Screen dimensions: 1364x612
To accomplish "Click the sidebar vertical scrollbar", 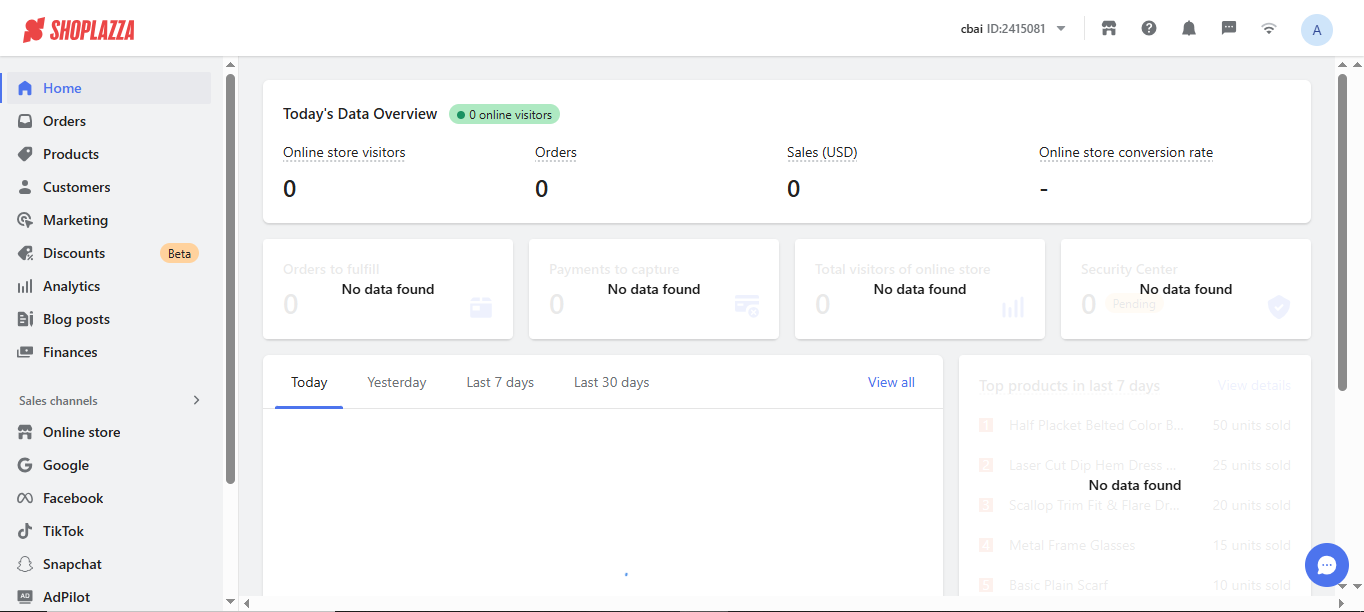I will [231, 280].
